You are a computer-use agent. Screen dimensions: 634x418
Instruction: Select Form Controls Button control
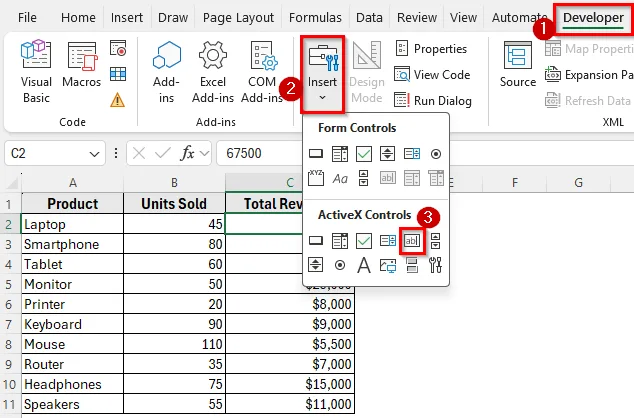click(316, 154)
